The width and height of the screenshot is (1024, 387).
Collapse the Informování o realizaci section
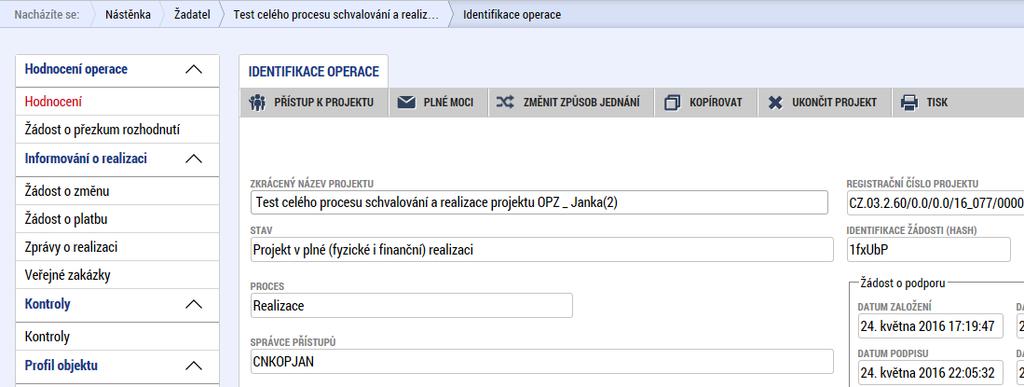click(194, 159)
